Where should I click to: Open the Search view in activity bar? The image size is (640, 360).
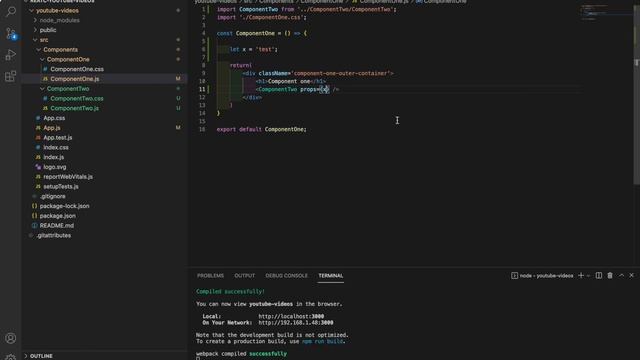11,11
